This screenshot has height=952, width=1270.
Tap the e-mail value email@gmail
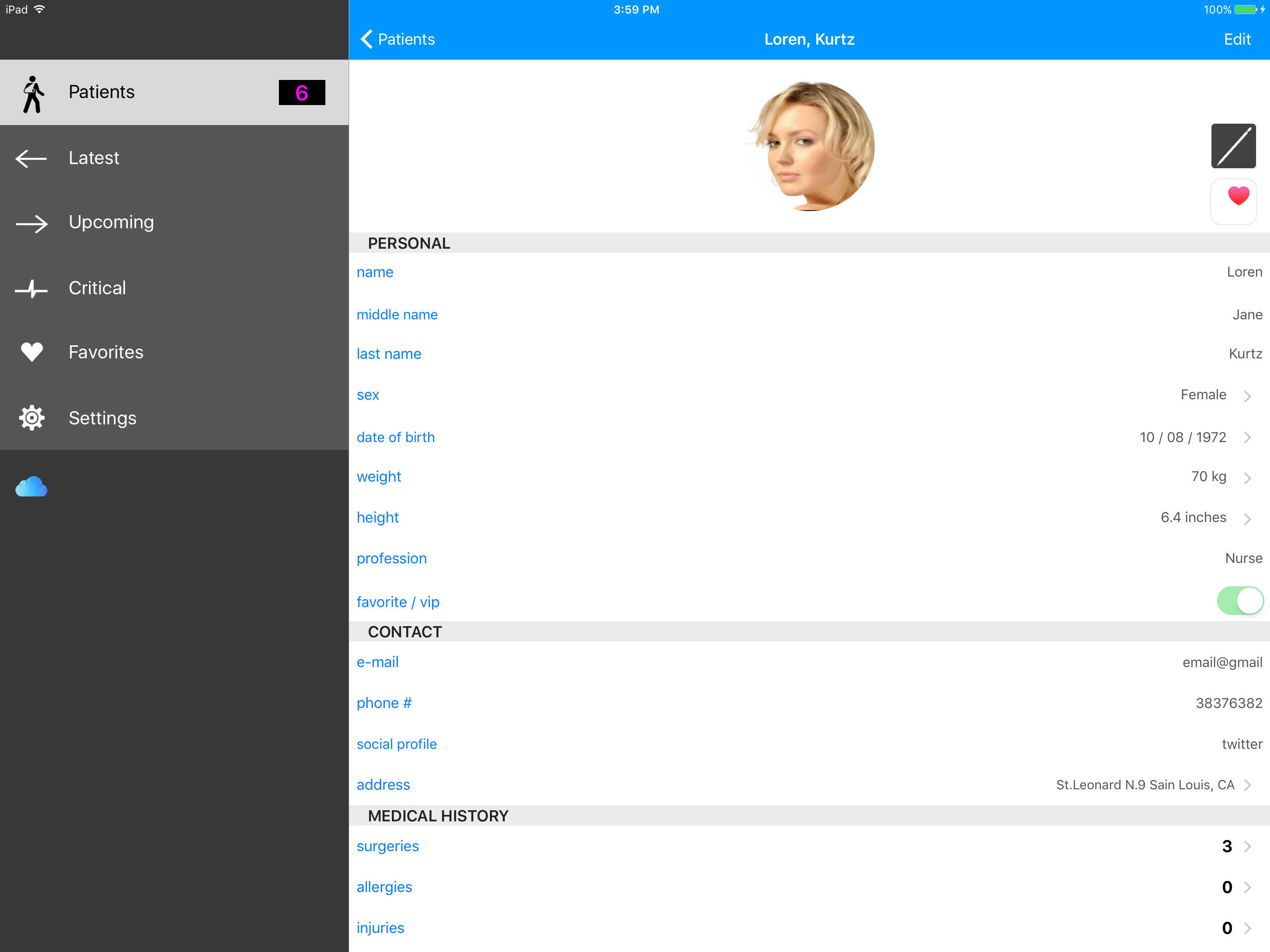coord(1222,662)
